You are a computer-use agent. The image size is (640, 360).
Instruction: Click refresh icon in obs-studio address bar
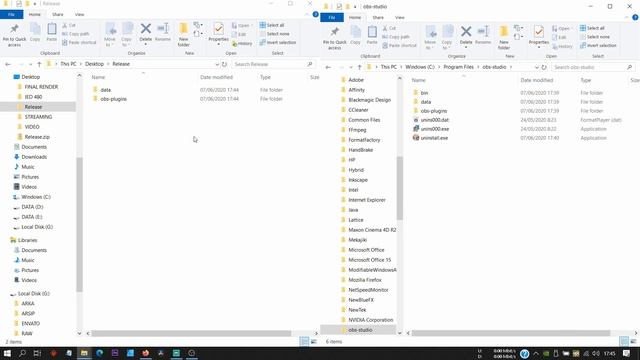pyautogui.click(x=544, y=67)
